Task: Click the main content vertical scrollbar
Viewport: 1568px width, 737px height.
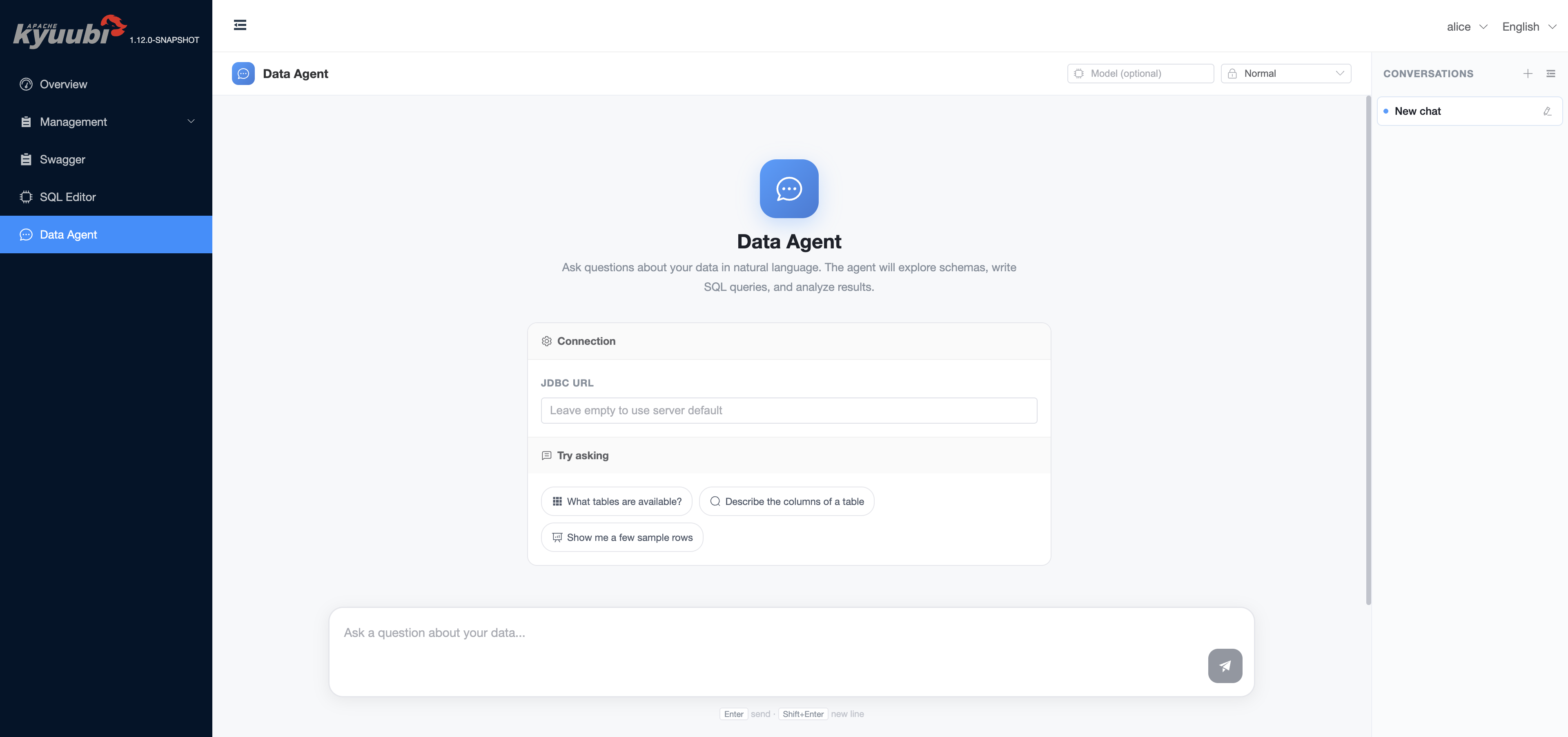Action: click(x=1368, y=350)
